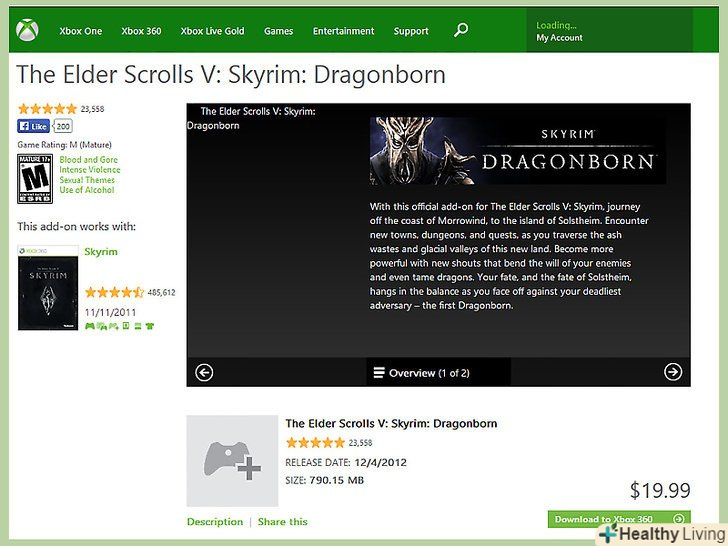The height and width of the screenshot is (546, 728).
Task: Click the page title heading The Elder Scrolls V
Action: [x=231, y=74]
